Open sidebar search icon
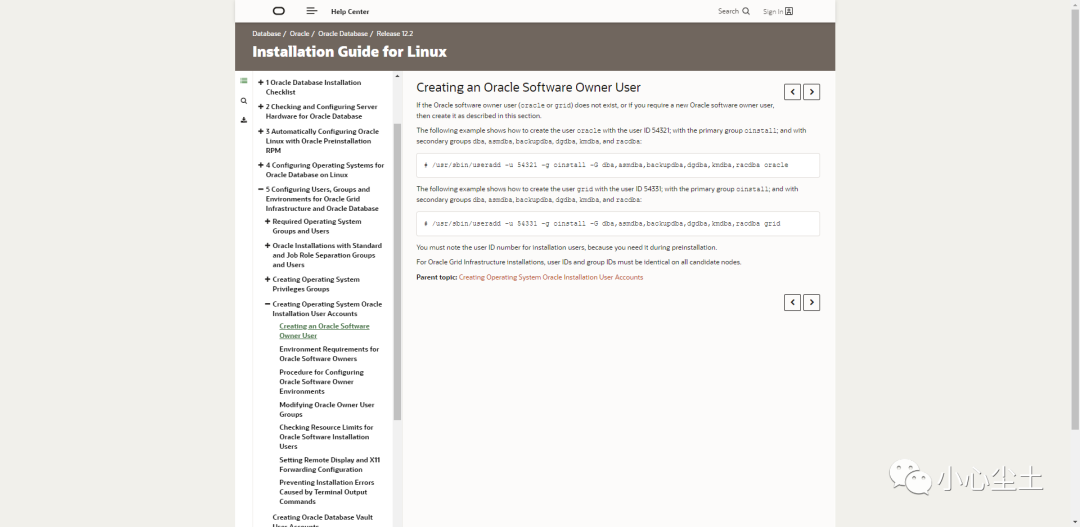The image size is (1080, 527). [244, 101]
